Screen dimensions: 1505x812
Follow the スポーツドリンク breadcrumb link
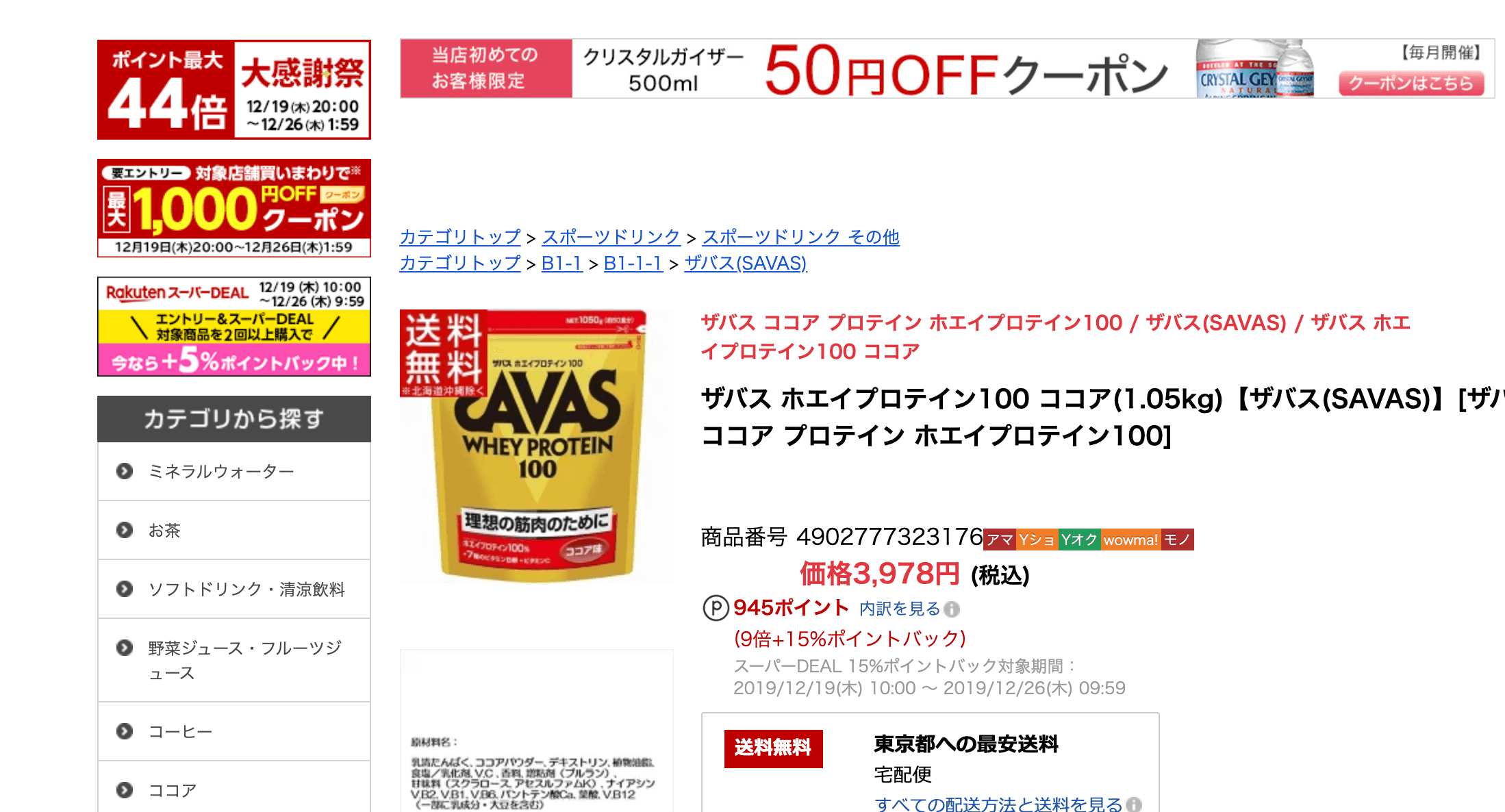611,237
